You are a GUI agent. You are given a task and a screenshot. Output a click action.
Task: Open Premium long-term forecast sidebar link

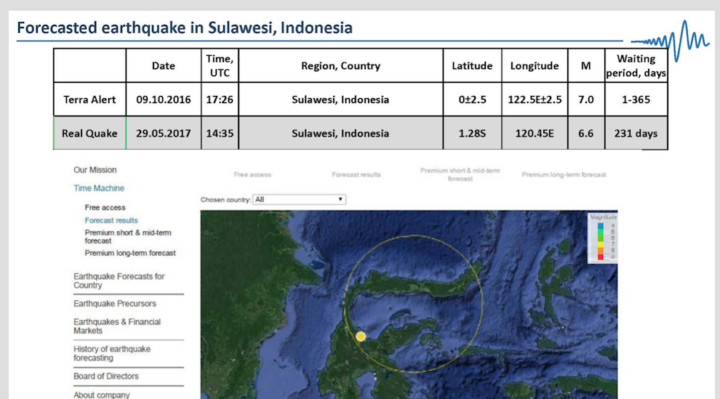(x=130, y=253)
